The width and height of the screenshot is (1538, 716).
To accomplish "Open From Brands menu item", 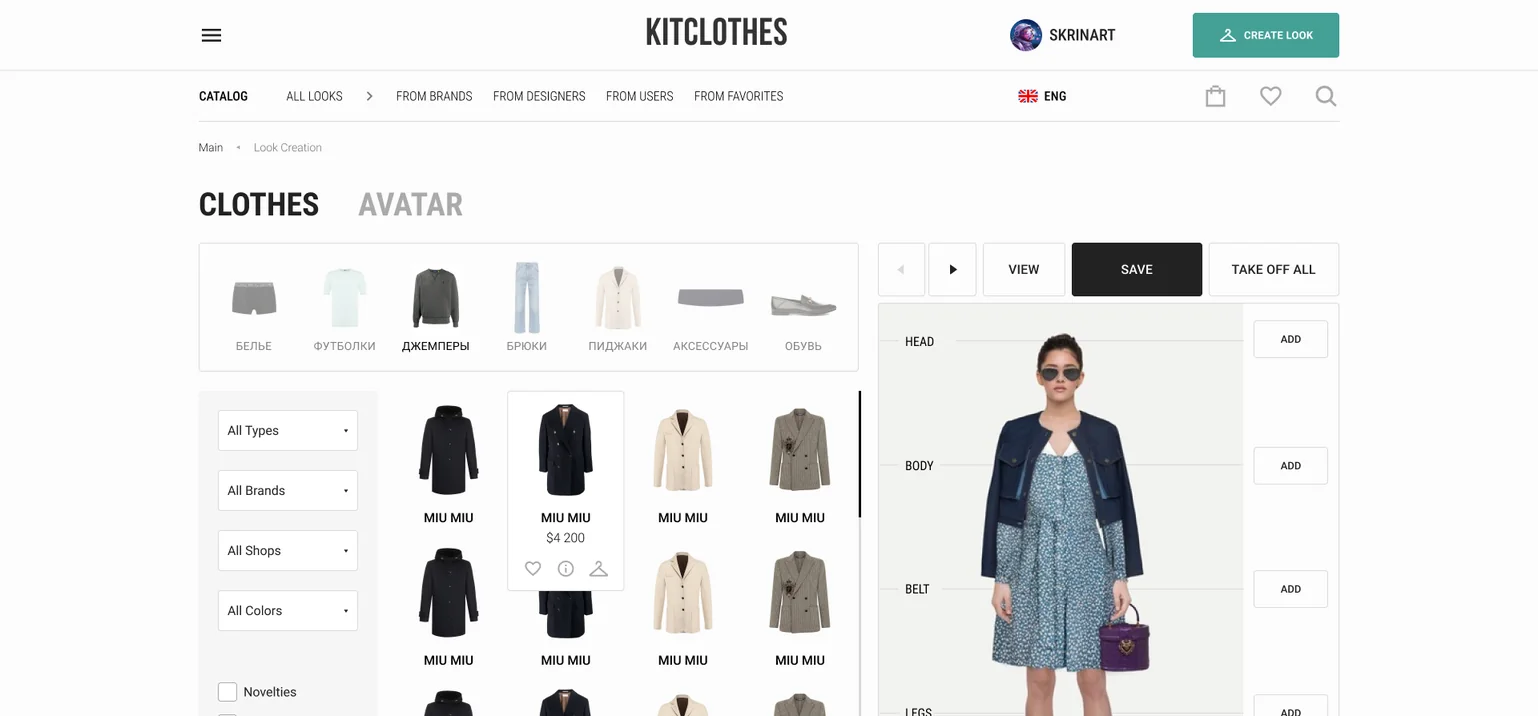I will tap(434, 96).
